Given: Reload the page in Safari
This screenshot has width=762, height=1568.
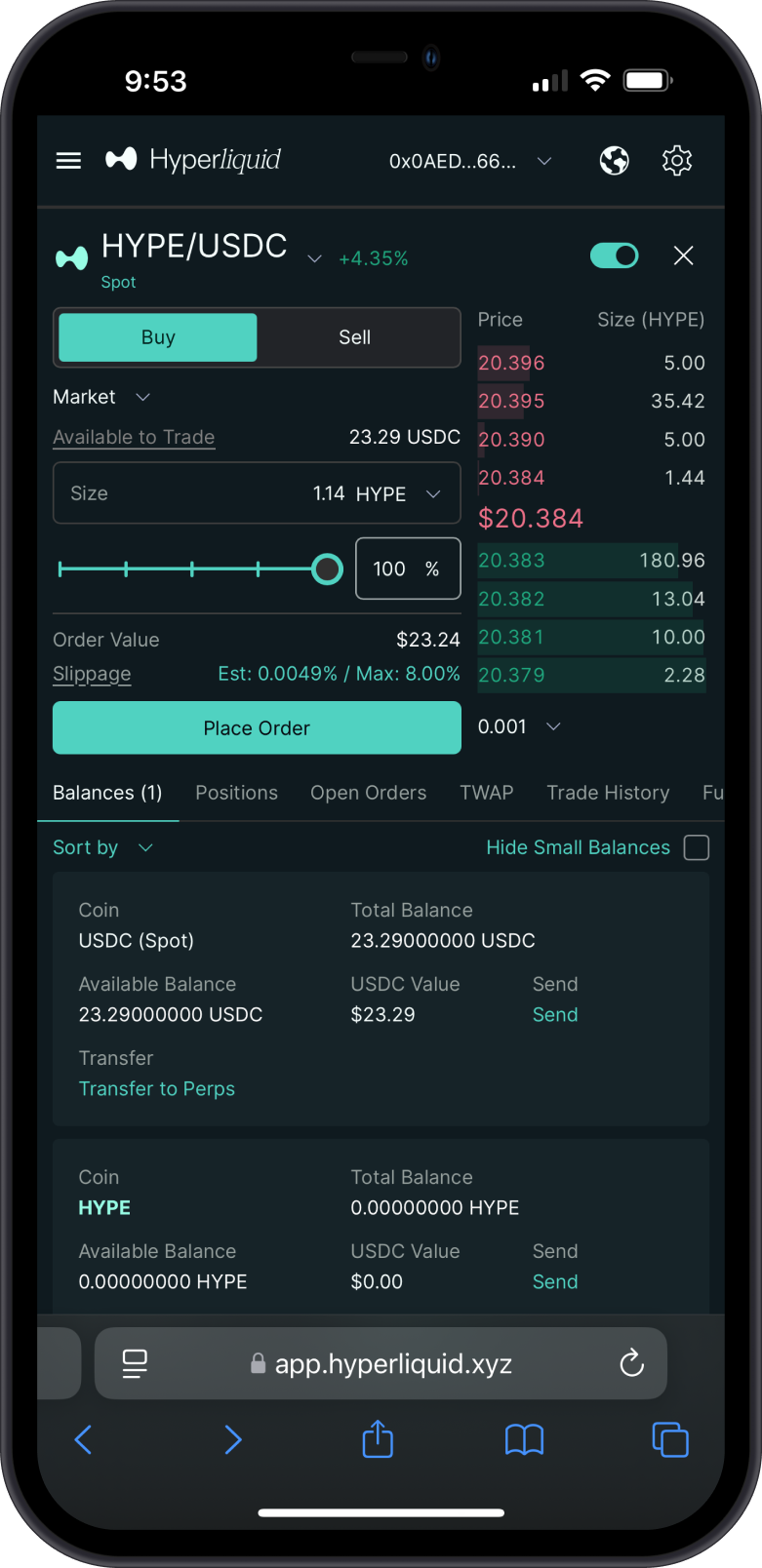Looking at the screenshot, I should (x=632, y=1363).
